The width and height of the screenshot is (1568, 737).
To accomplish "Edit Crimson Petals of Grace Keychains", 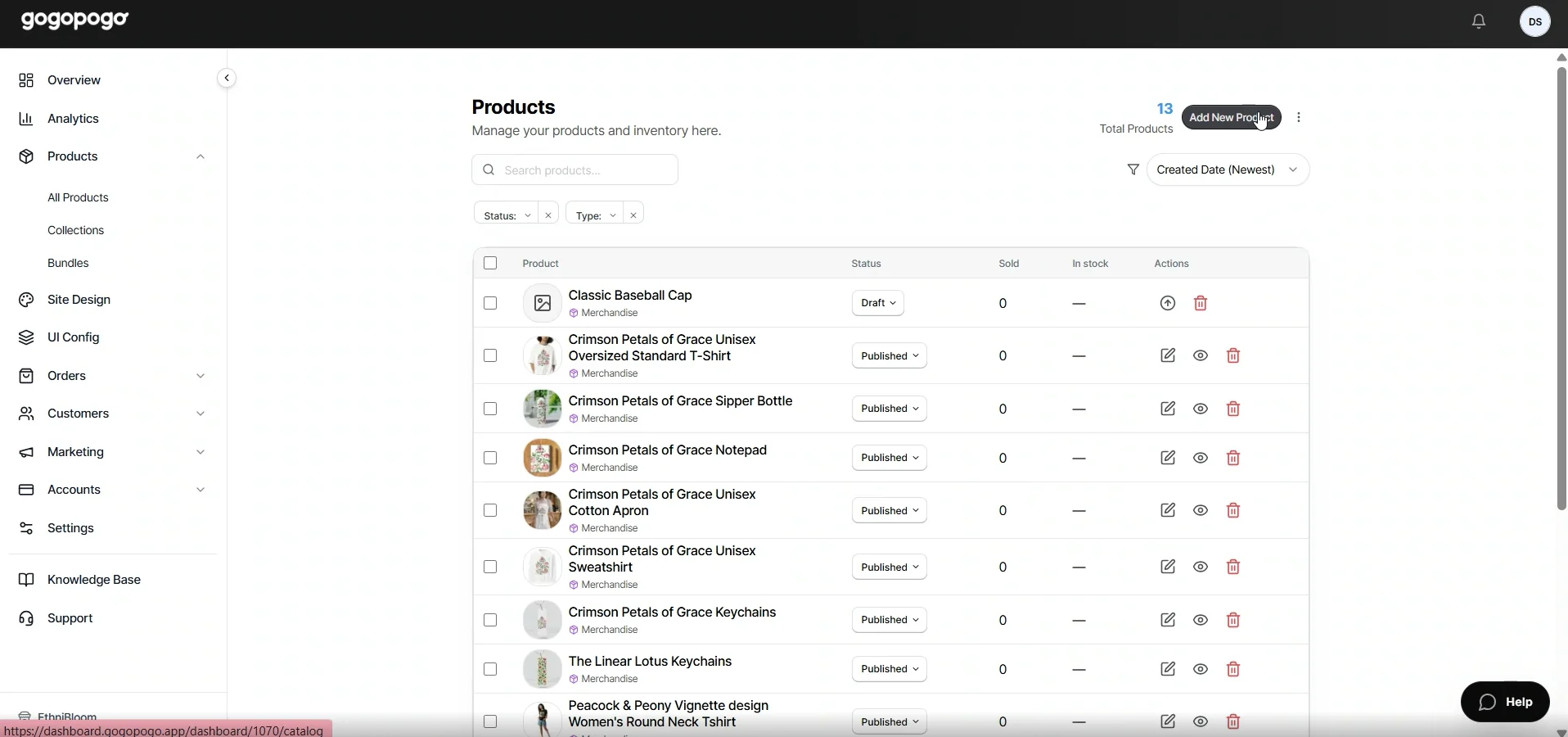I will pos(1168,620).
